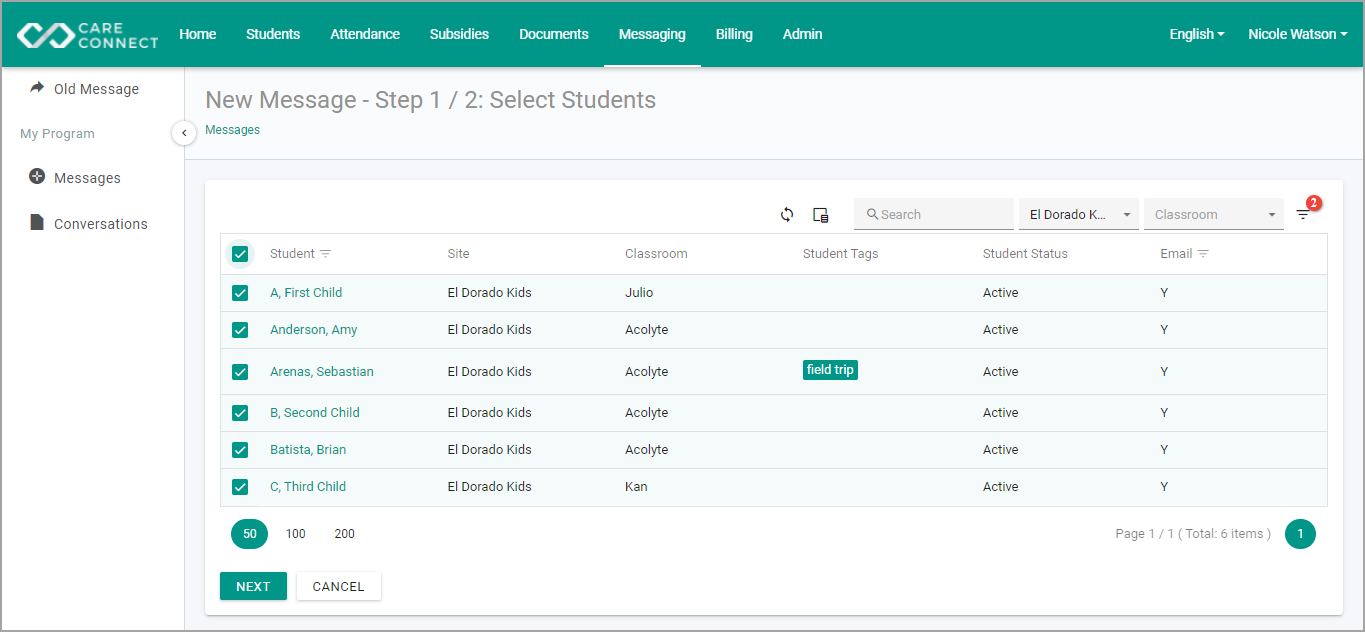Click the CANCEL button
Image resolution: width=1365 pixels, height=632 pixels.
338,586
